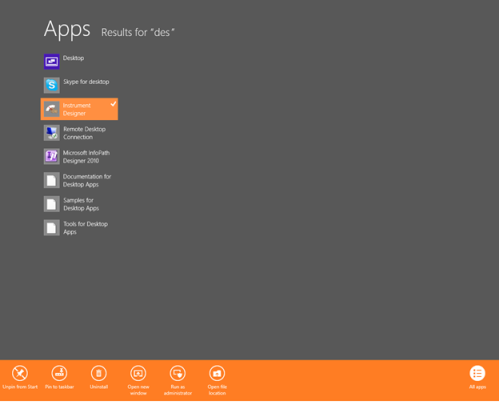Open Documentation for Desktop Apps file icon
This screenshot has width=499, height=405.
pyautogui.click(x=52, y=180)
